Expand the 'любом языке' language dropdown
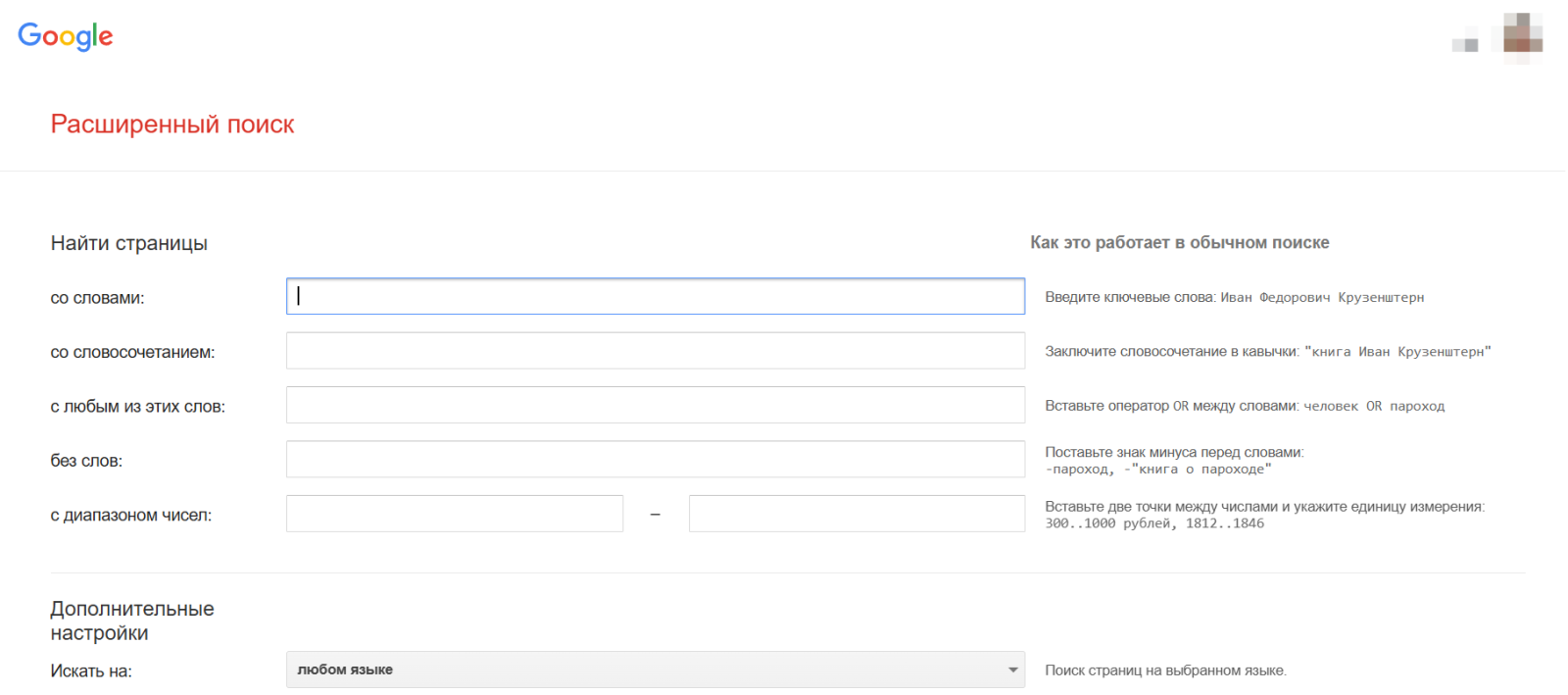The width and height of the screenshot is (1568, 695). tap(655, 670)
